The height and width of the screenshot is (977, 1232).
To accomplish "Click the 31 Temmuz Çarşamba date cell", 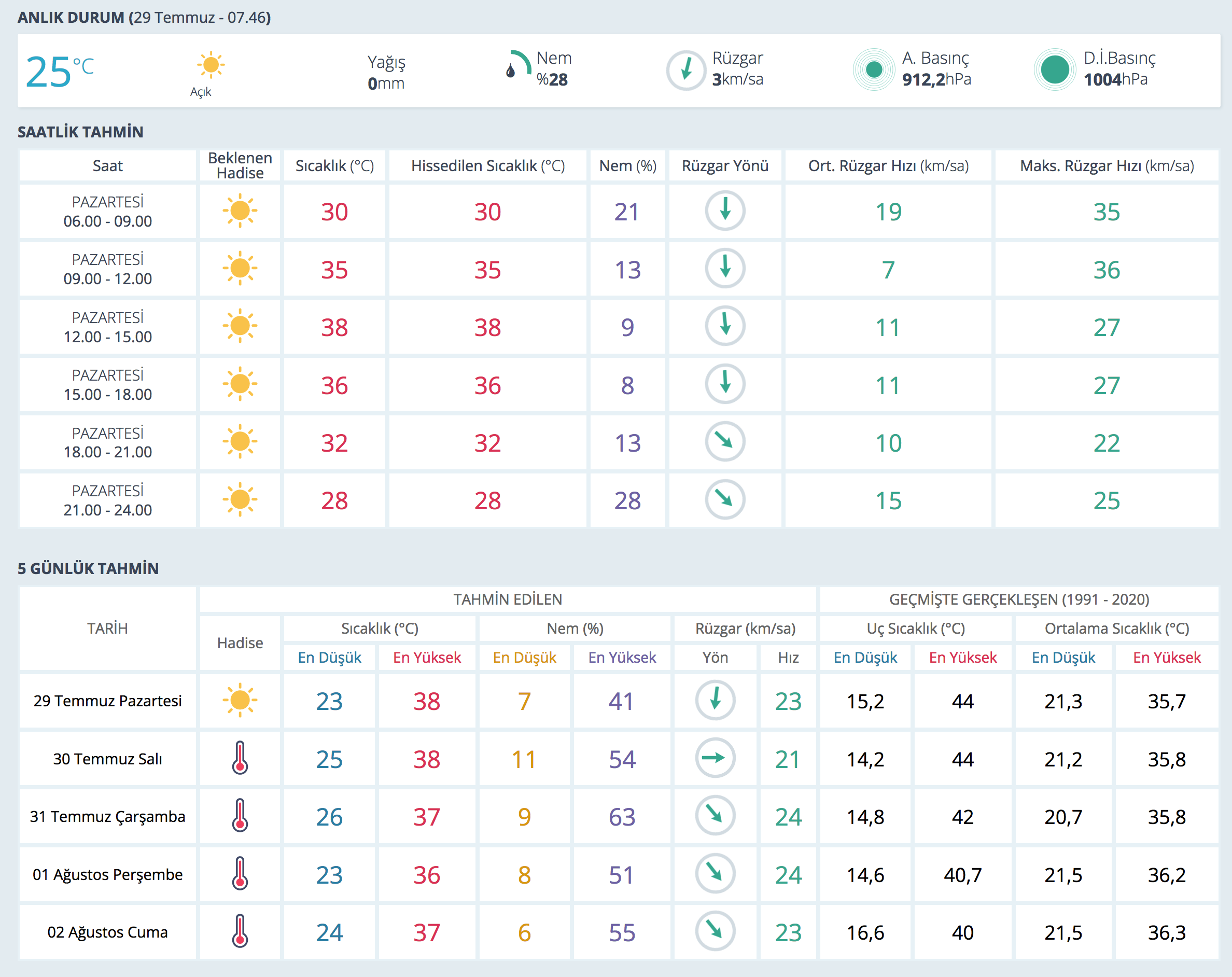I will coord(107,816).
